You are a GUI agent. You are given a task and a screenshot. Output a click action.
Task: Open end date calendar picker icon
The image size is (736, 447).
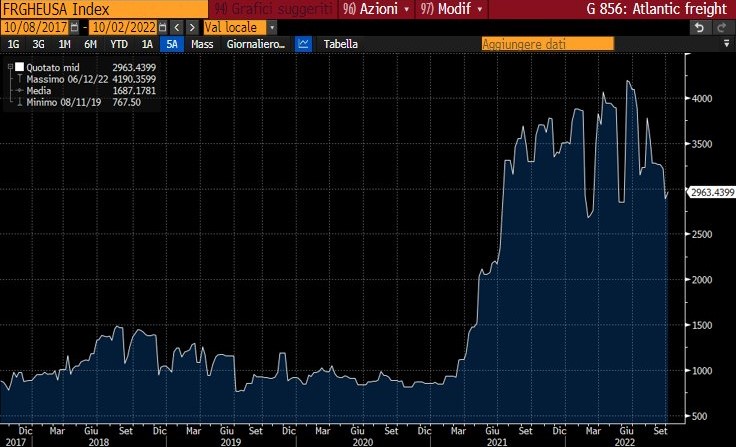click(x=162, y=27)
